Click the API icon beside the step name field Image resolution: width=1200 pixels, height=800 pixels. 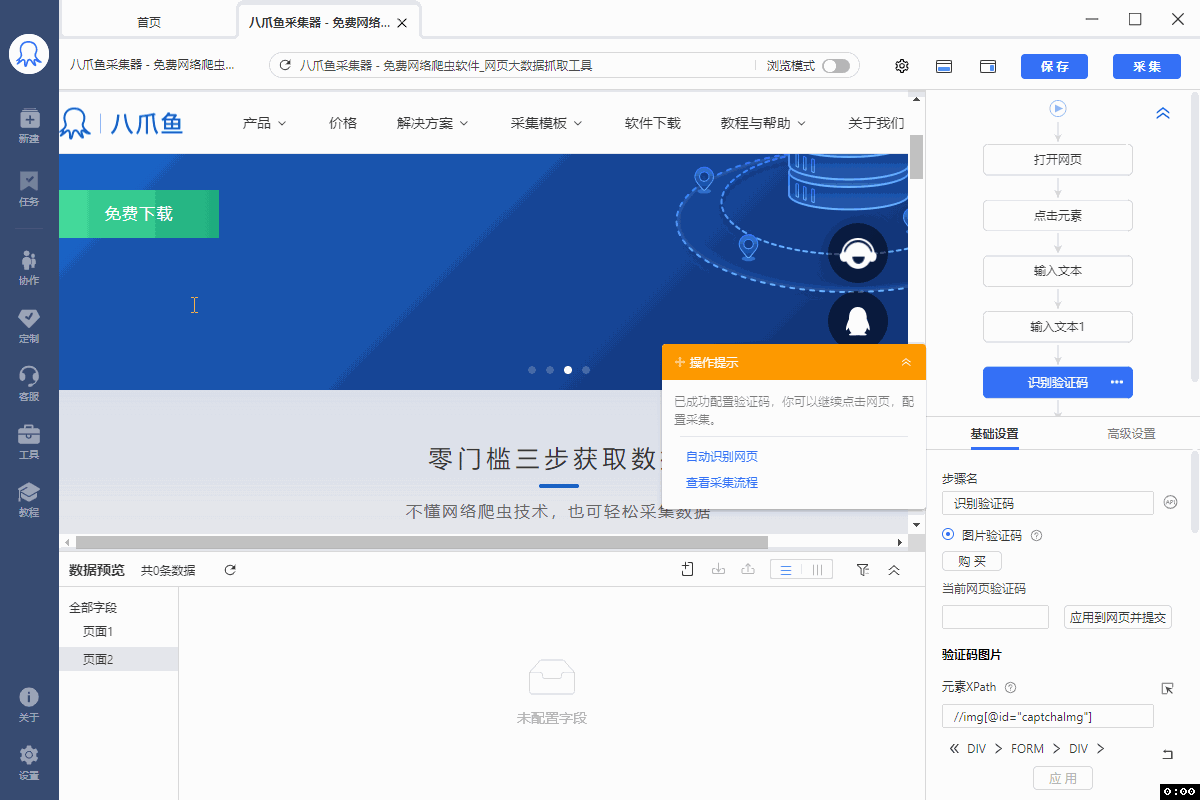(1170, 502)
